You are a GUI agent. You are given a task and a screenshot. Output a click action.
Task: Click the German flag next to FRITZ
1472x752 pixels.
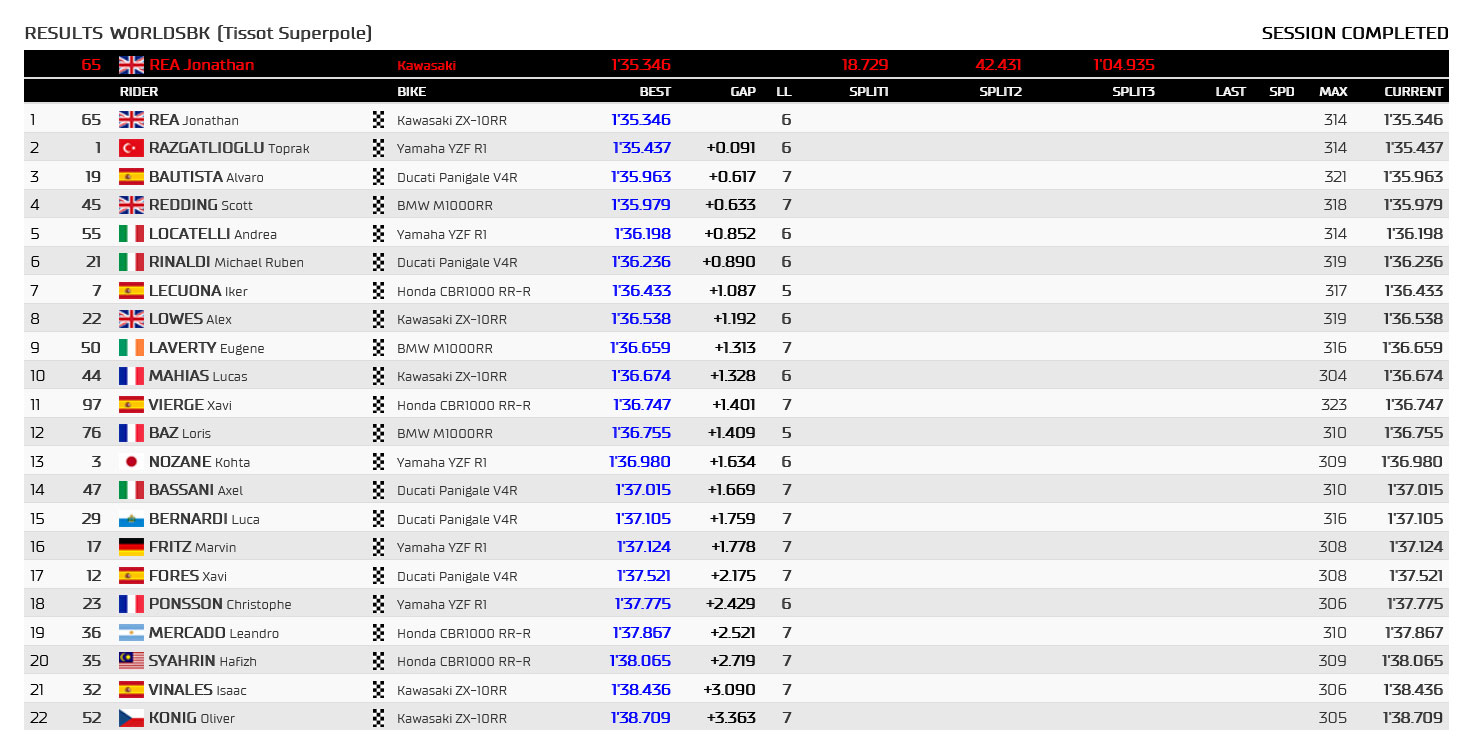131,547
